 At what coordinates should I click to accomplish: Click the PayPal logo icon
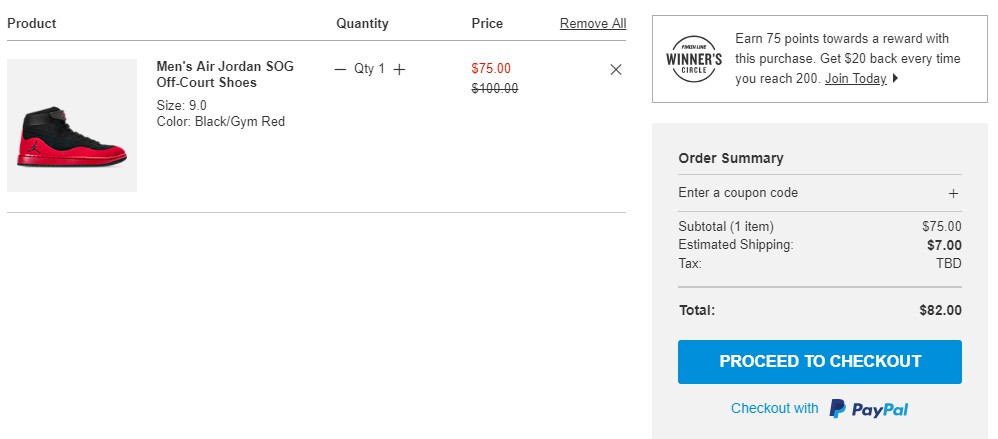coord(838,408)
